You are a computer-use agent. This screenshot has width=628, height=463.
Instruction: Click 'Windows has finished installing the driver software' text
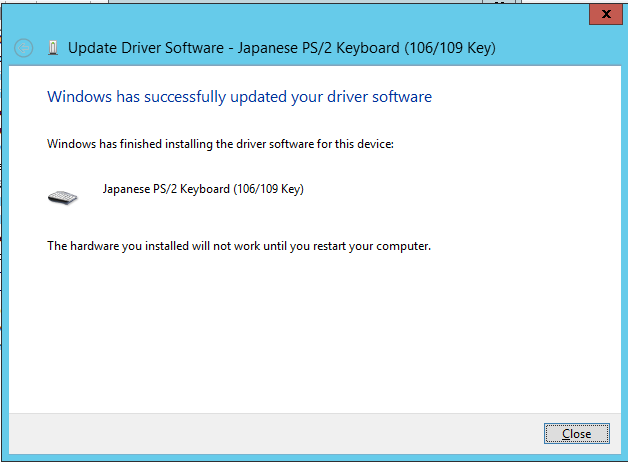click(x=220, y=144)
